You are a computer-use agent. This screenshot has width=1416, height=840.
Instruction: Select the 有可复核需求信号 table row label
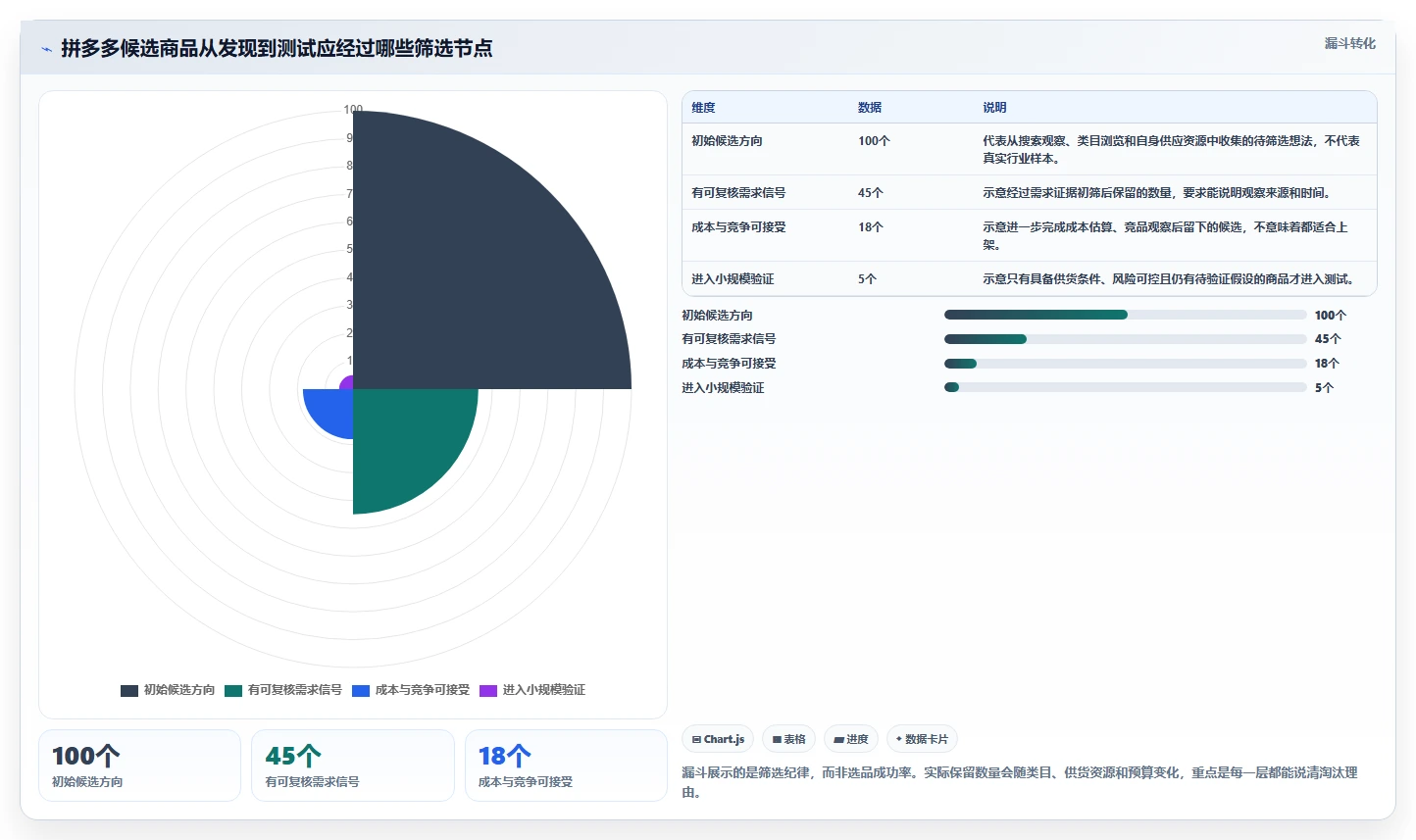[738, 193]
